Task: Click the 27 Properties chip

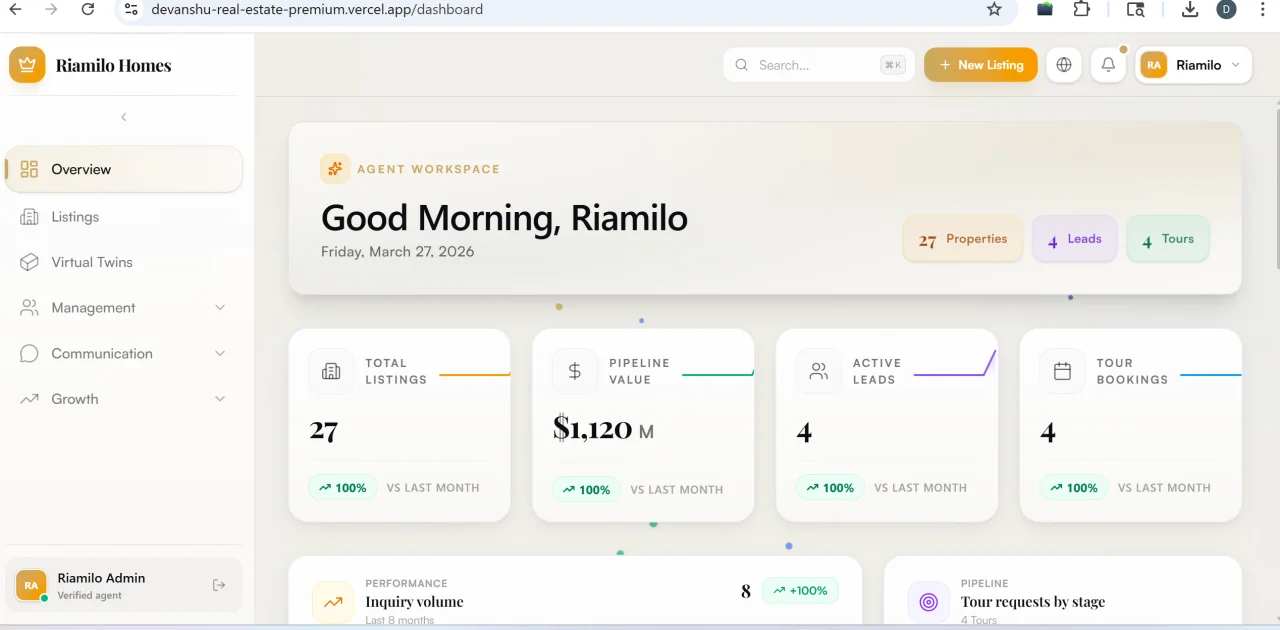Action: point(963,239)
